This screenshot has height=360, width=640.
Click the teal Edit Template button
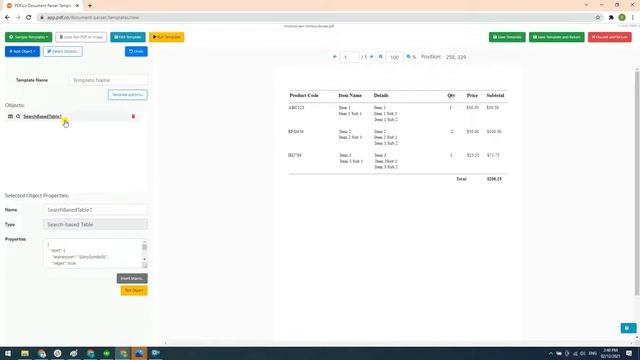[x=128, y=37]
